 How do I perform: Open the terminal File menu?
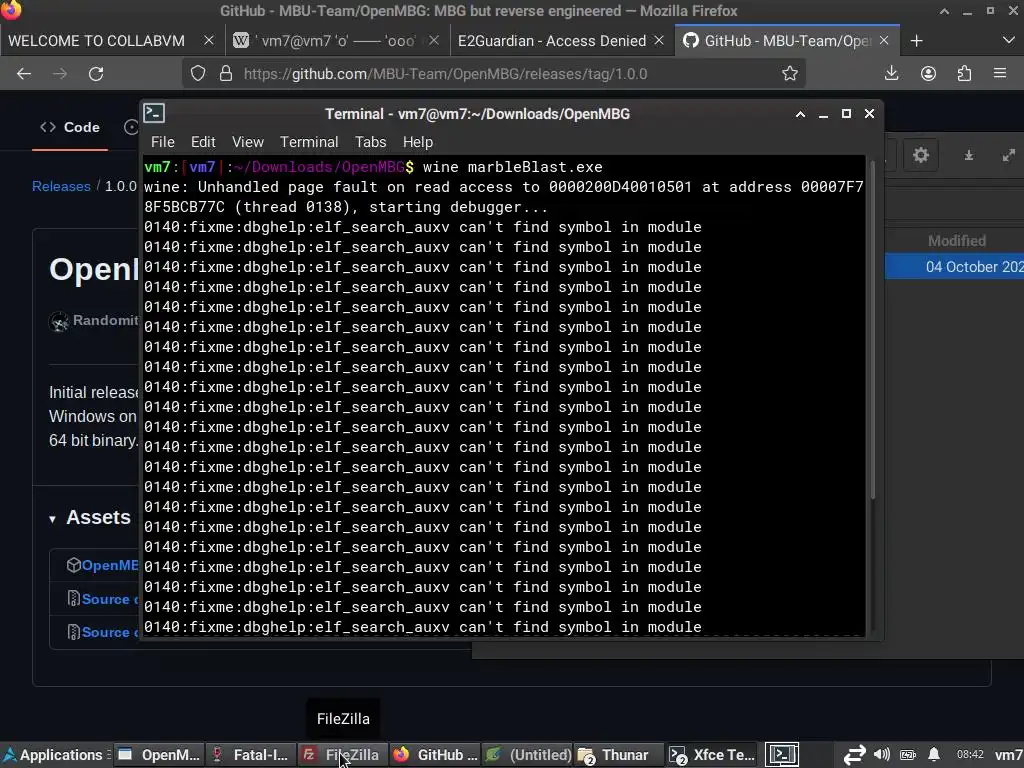[163, 142]
